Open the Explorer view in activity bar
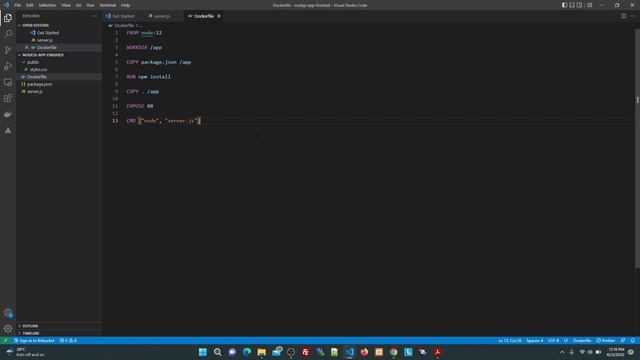The width and height of the screenshot is (640, 360). 8,18
